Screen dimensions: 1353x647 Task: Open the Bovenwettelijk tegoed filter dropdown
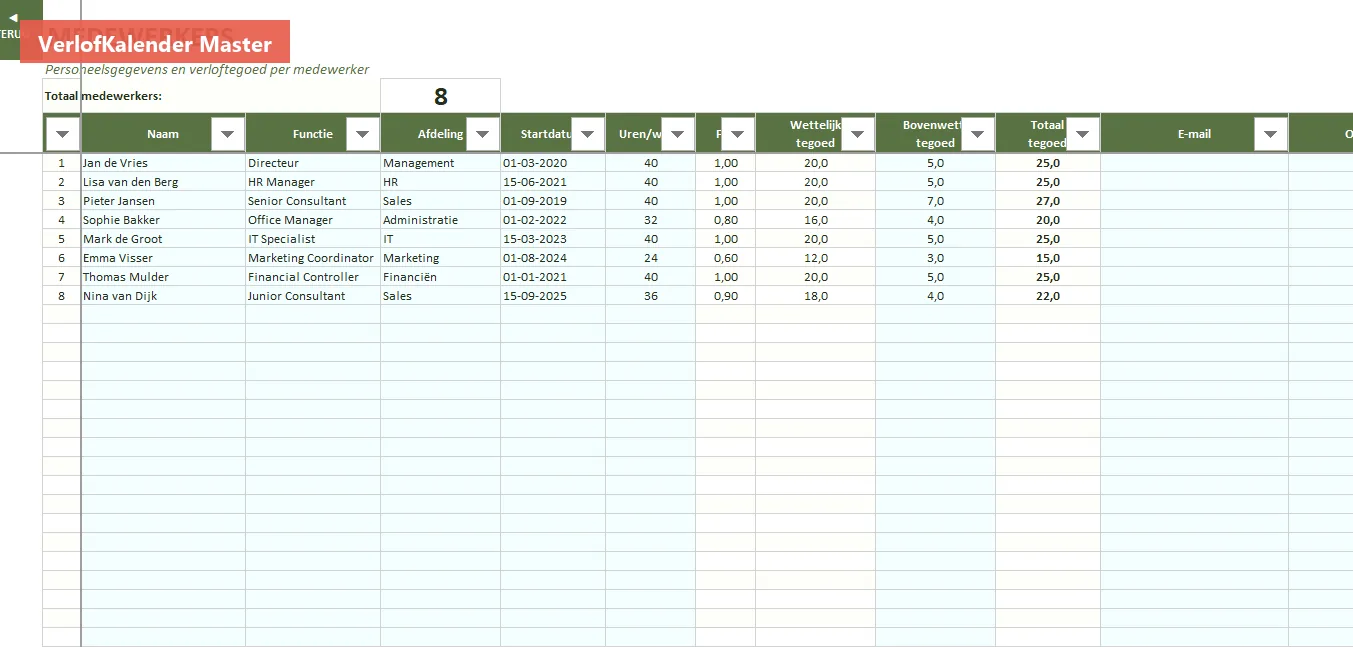coord(978,133)
